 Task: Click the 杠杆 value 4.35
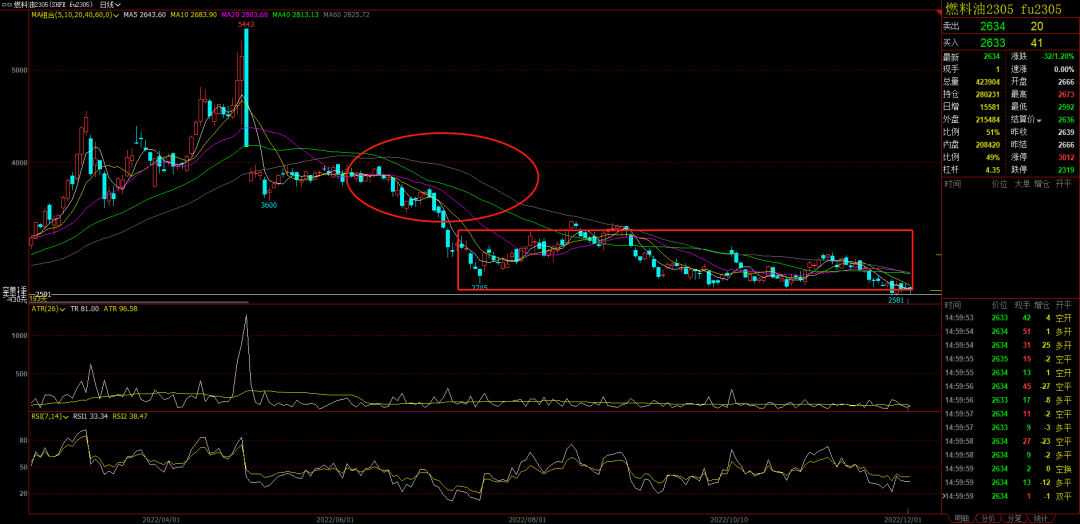pos(992,171)
